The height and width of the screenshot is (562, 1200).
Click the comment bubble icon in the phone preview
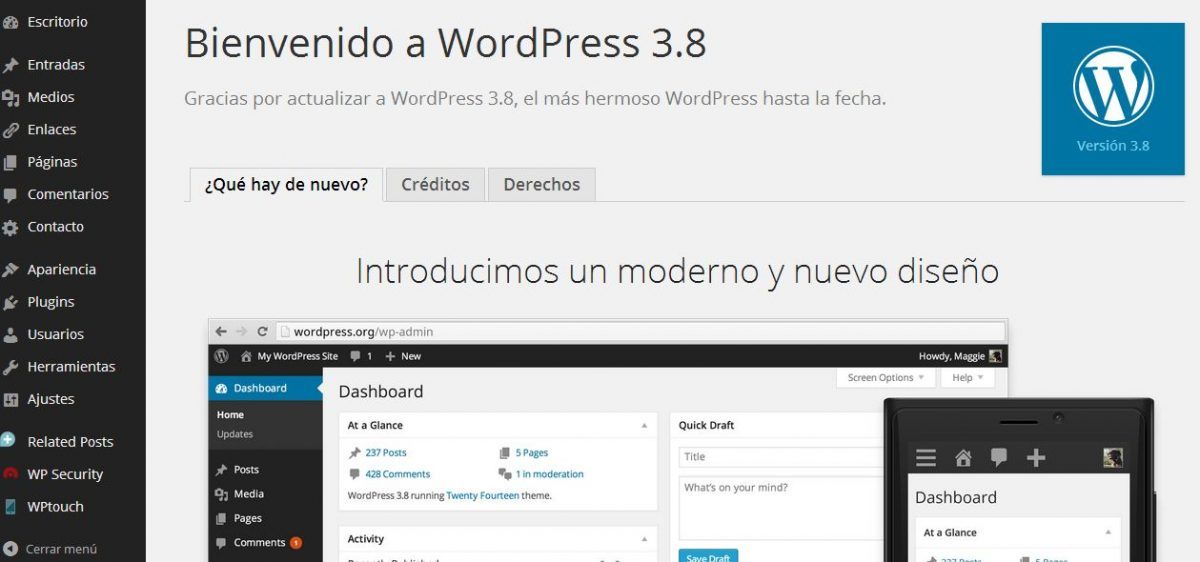tap(999, 458)
